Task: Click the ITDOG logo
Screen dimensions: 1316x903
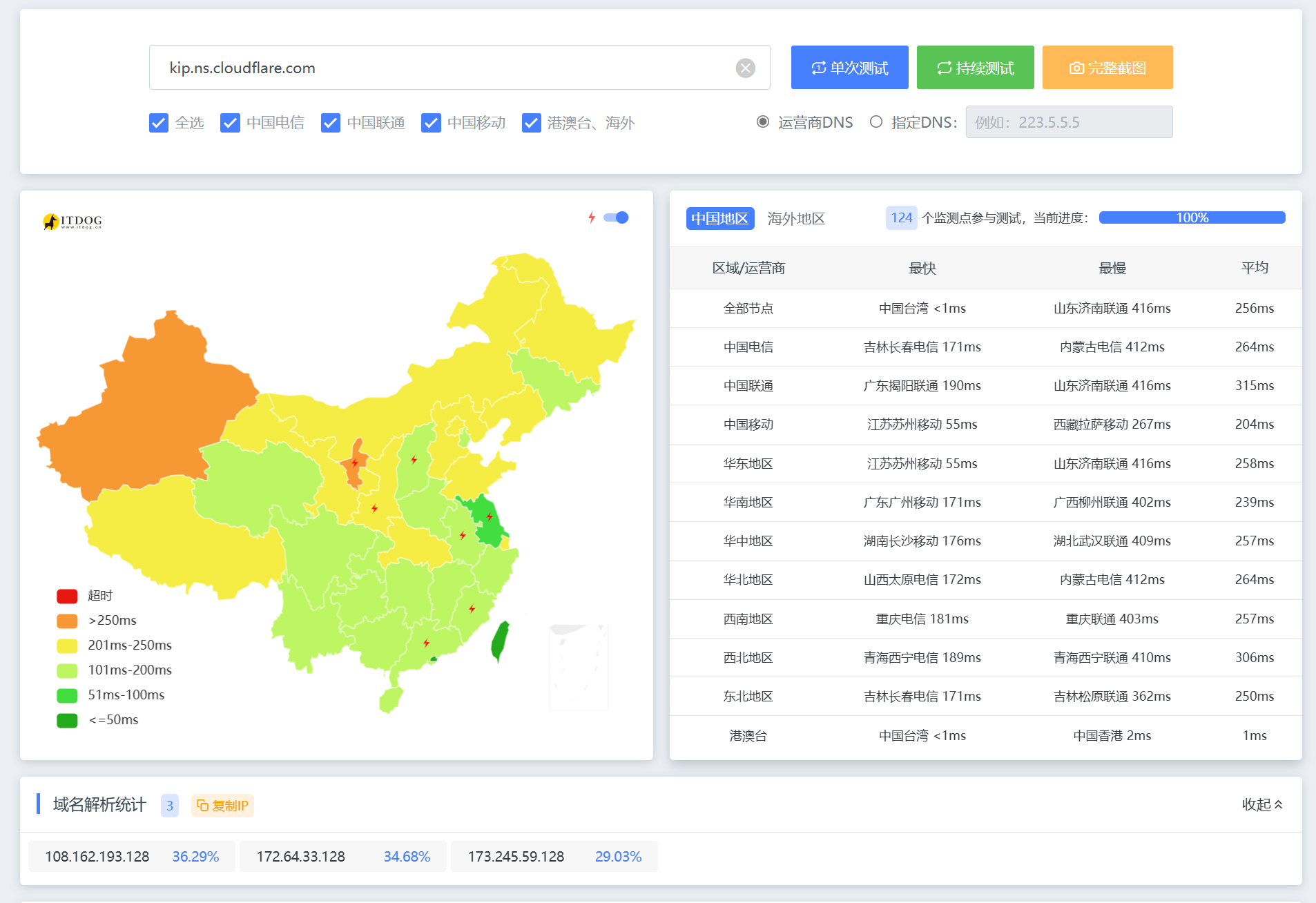Action: click(x=72, y=221)
